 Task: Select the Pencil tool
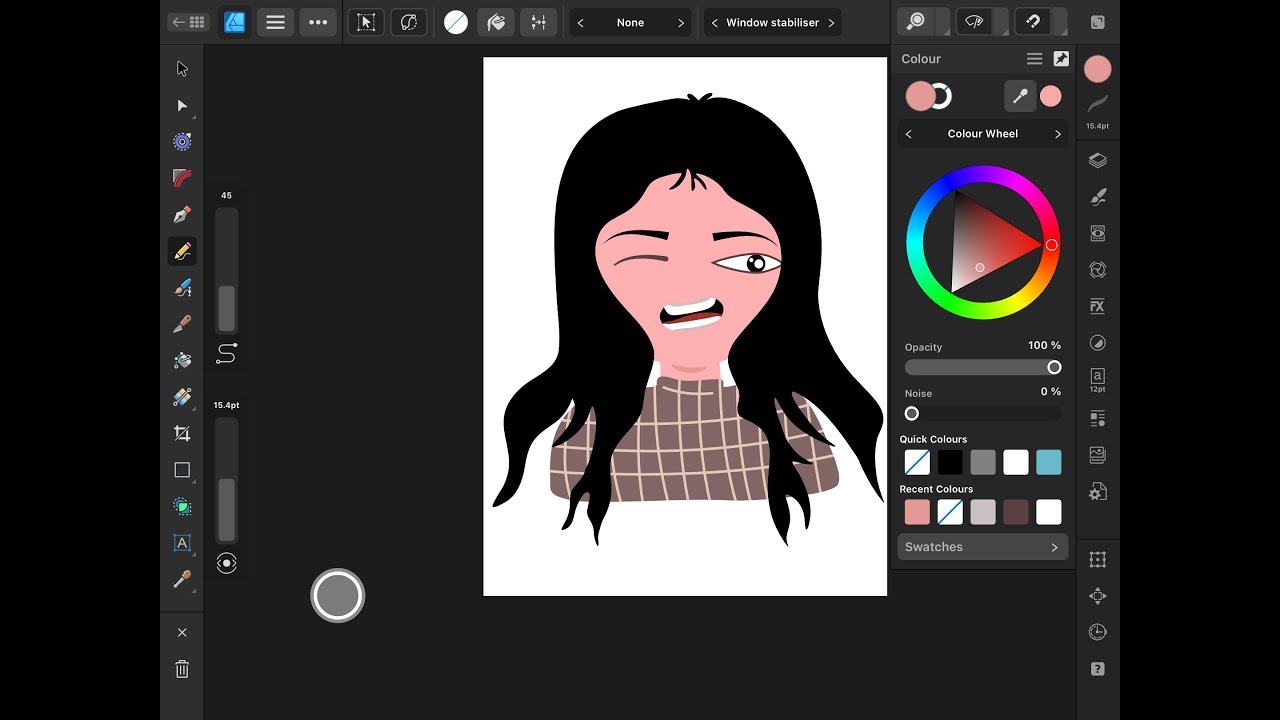[182, 252]
